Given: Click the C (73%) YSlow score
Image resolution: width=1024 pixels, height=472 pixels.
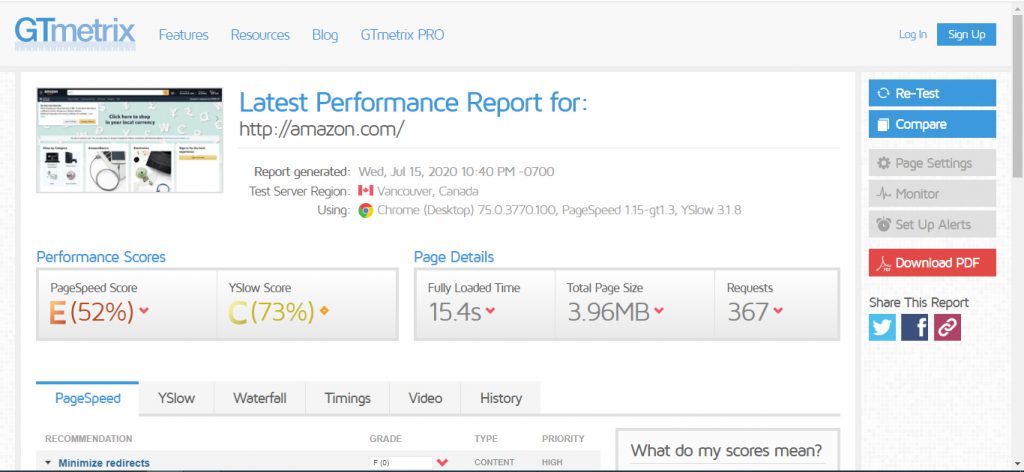Looking at the screenshot, I should [272, 312].
